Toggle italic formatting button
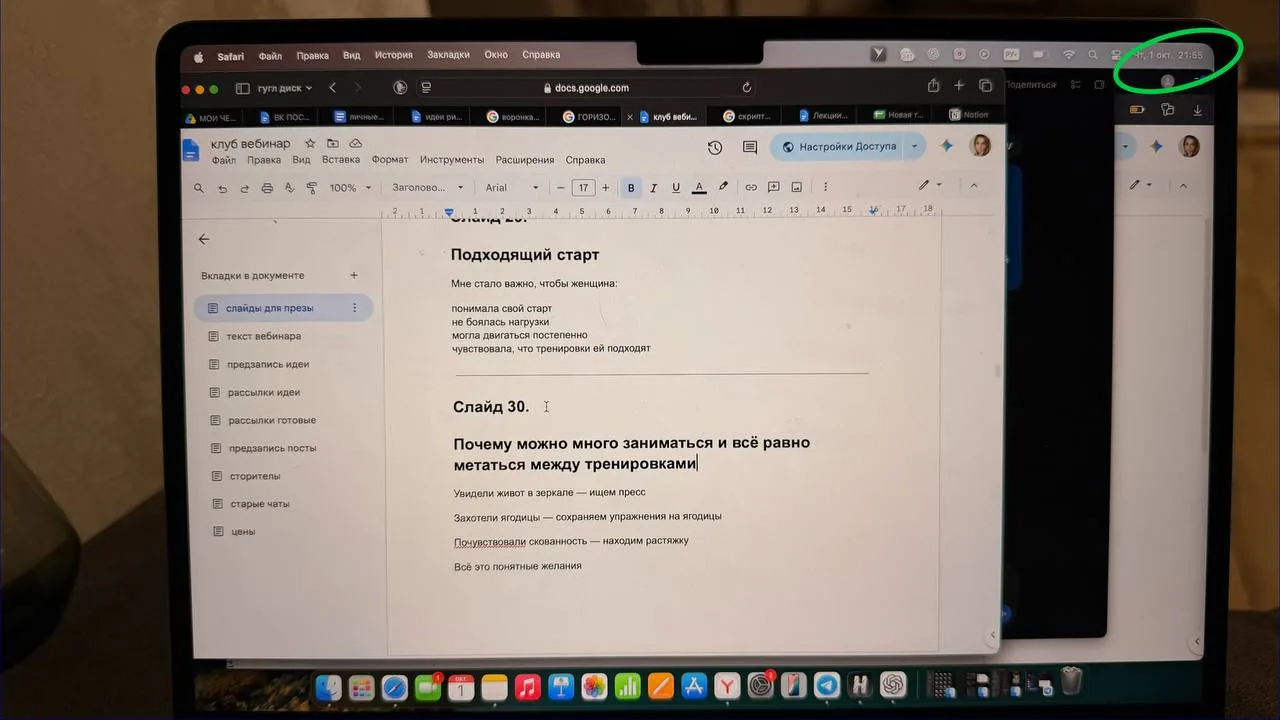Image resolution: width=1280 pixels, height=720 pixels. pyautogui.click(x=654, y=187)
